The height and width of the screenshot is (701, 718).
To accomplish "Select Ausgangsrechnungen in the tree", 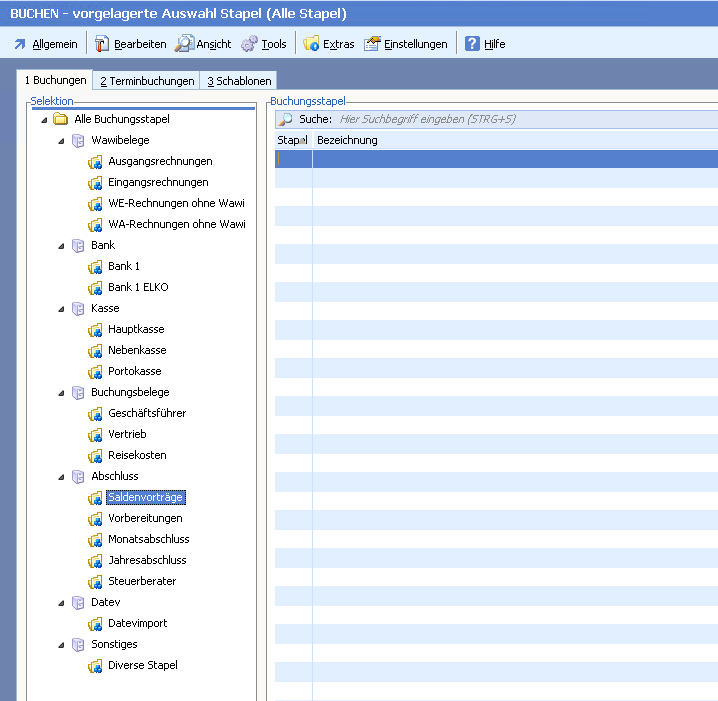I will [x=160, y=161].
